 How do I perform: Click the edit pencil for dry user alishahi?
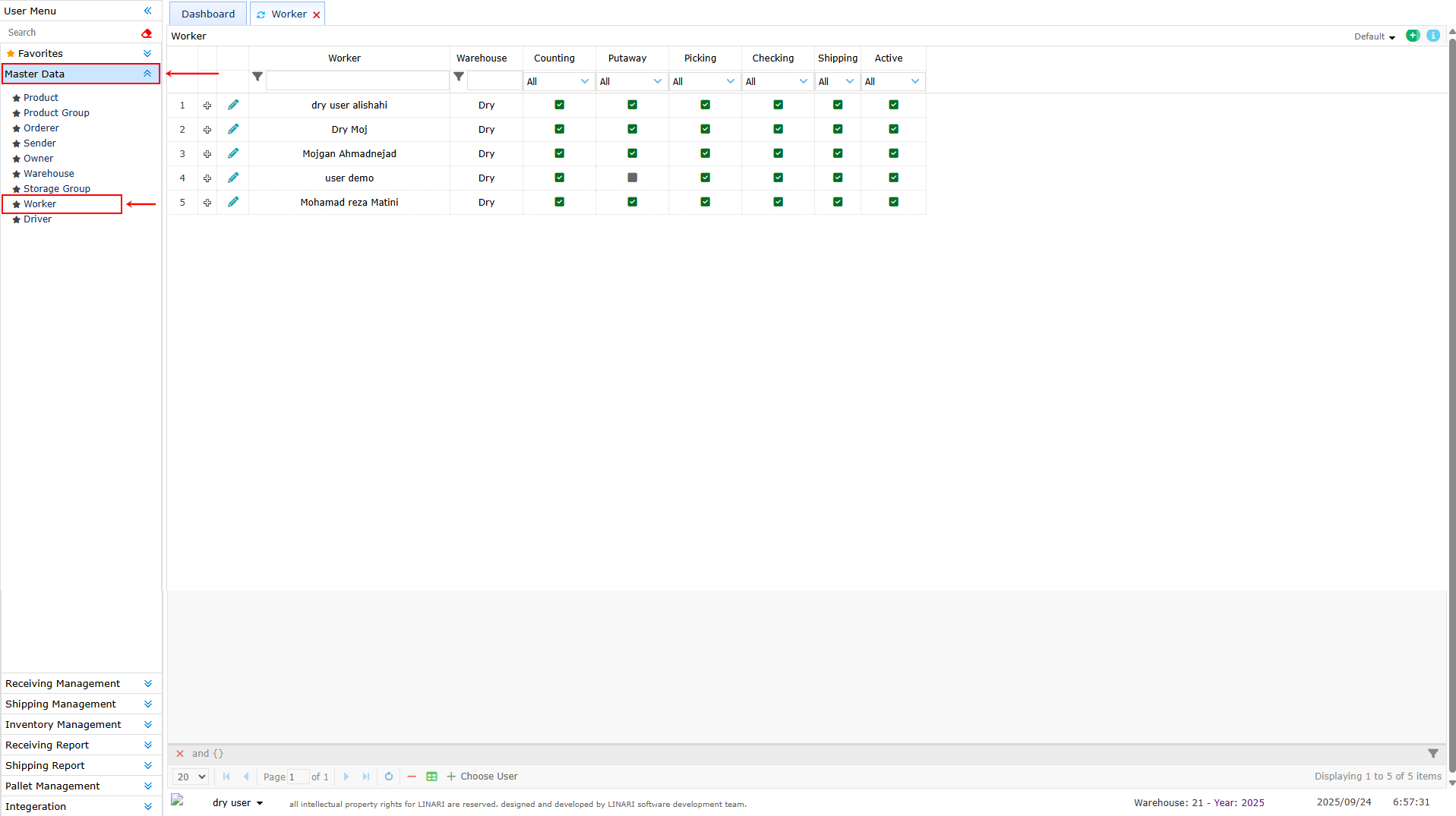(x=233, y=105)
